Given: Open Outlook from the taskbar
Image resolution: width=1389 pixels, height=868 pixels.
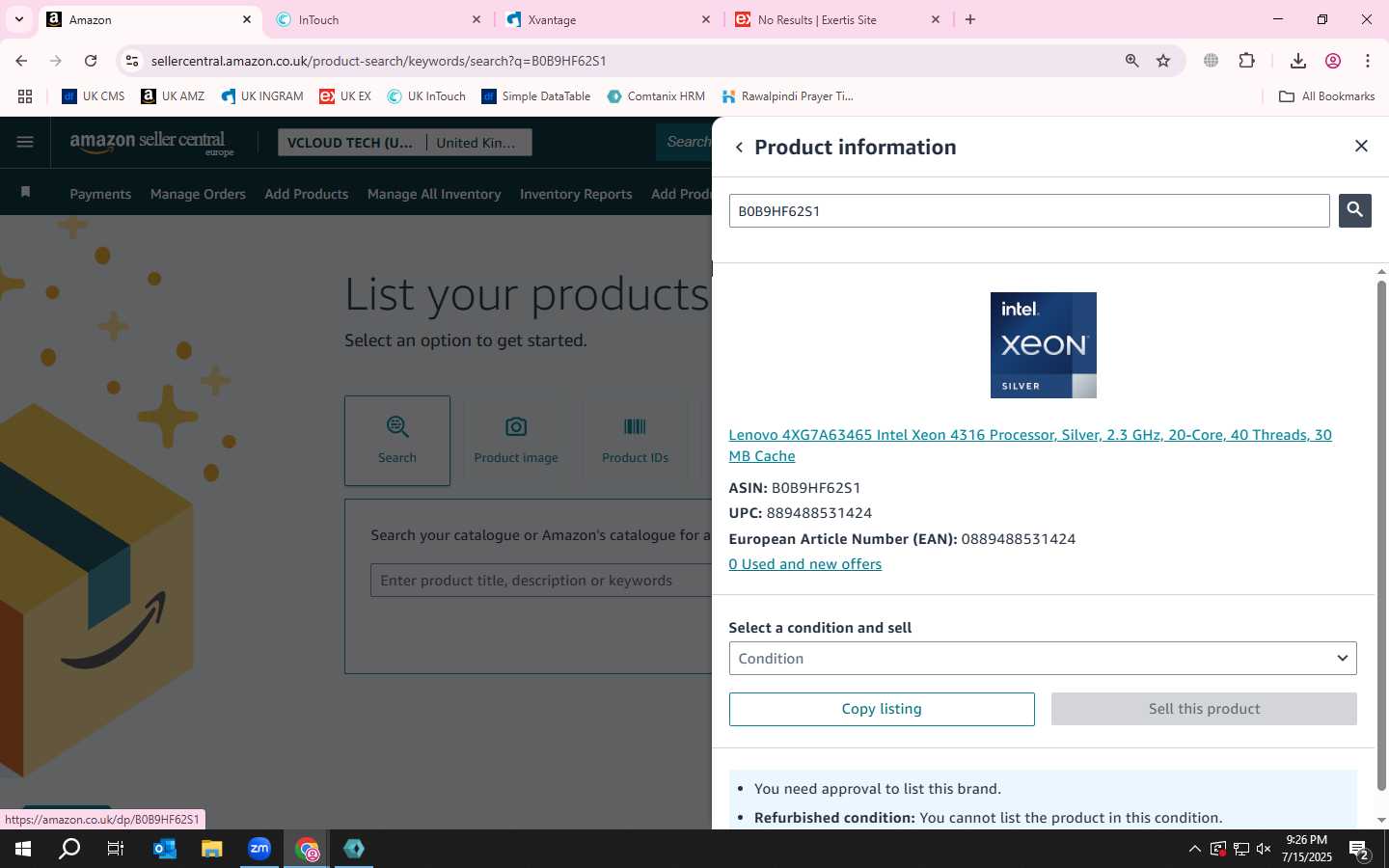Looking at the screenshot, I should [165, 849].
